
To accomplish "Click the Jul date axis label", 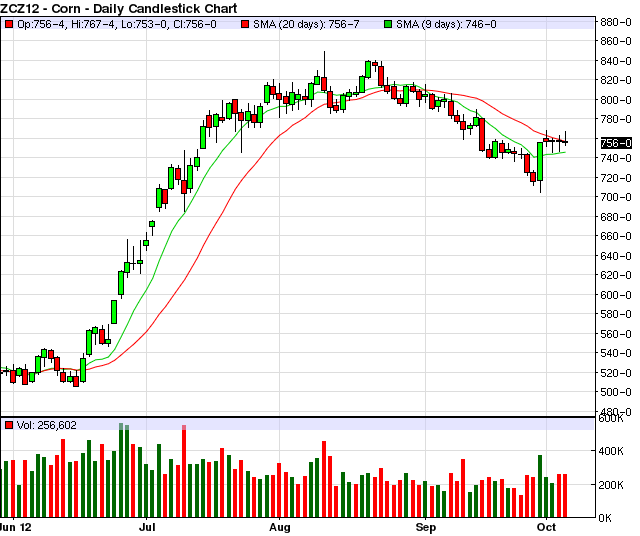I will 147,527.
